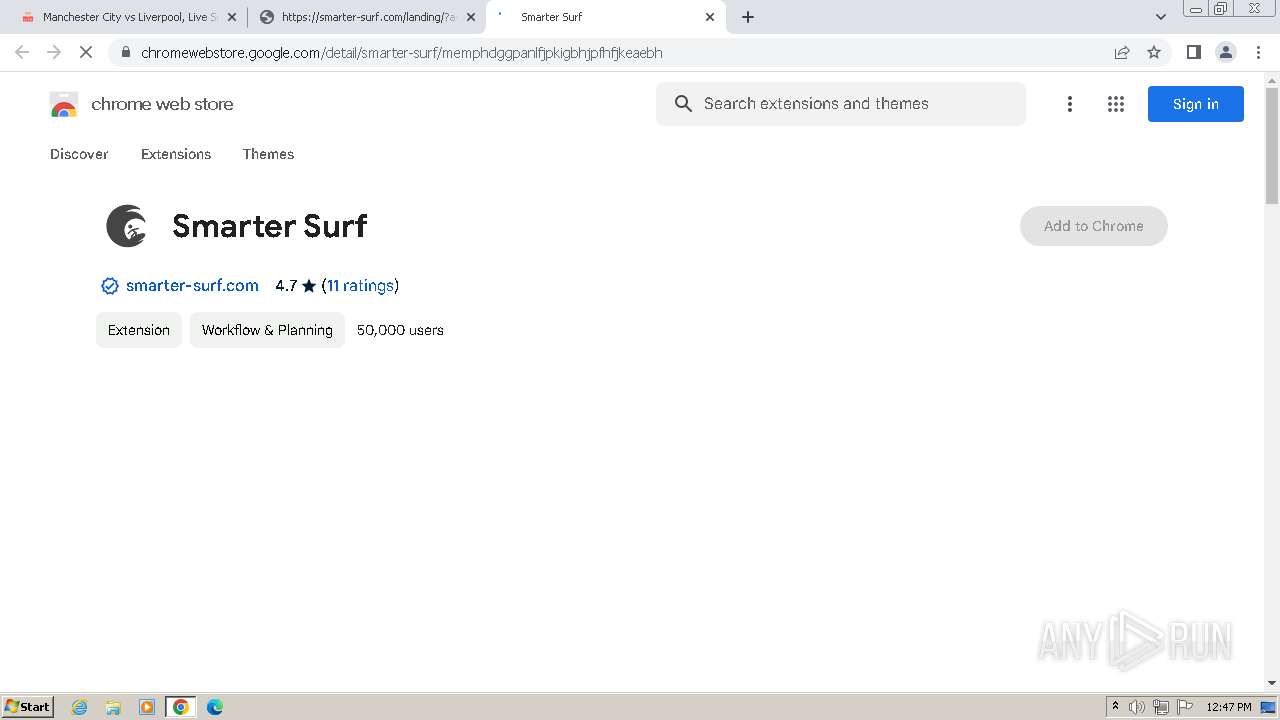Open the network tray icon
This screenshot has height=720, width=1280.
tap(1161, 707)
